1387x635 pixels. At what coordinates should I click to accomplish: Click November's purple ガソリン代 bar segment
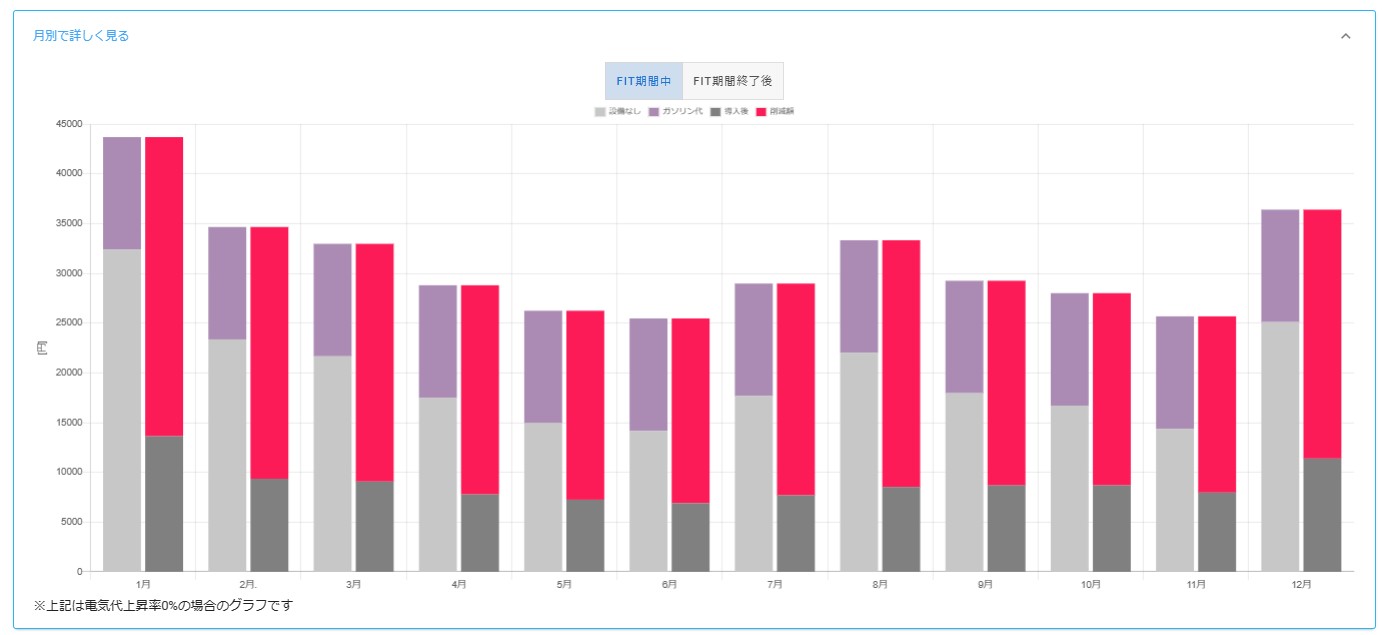(1175, 373)
